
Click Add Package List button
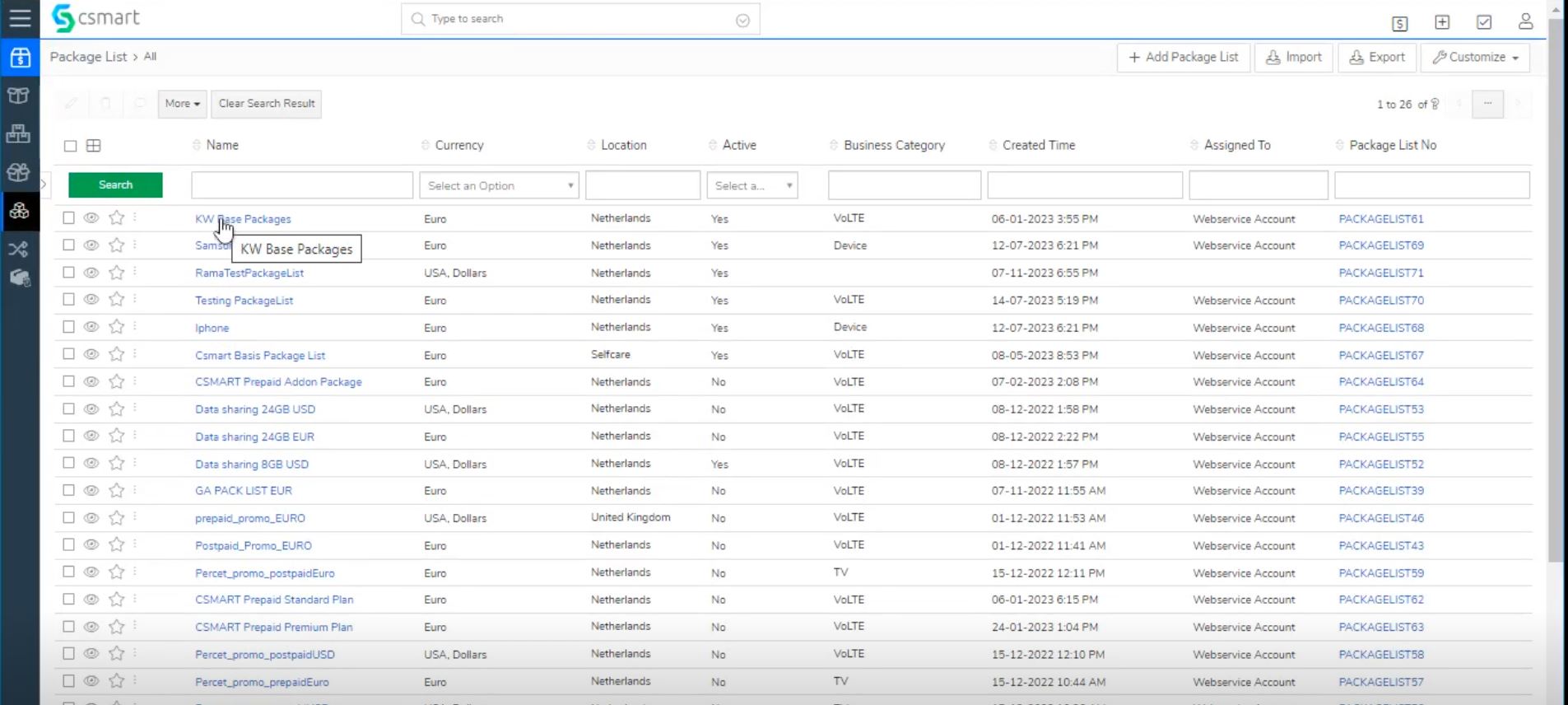click(1184, 57)
